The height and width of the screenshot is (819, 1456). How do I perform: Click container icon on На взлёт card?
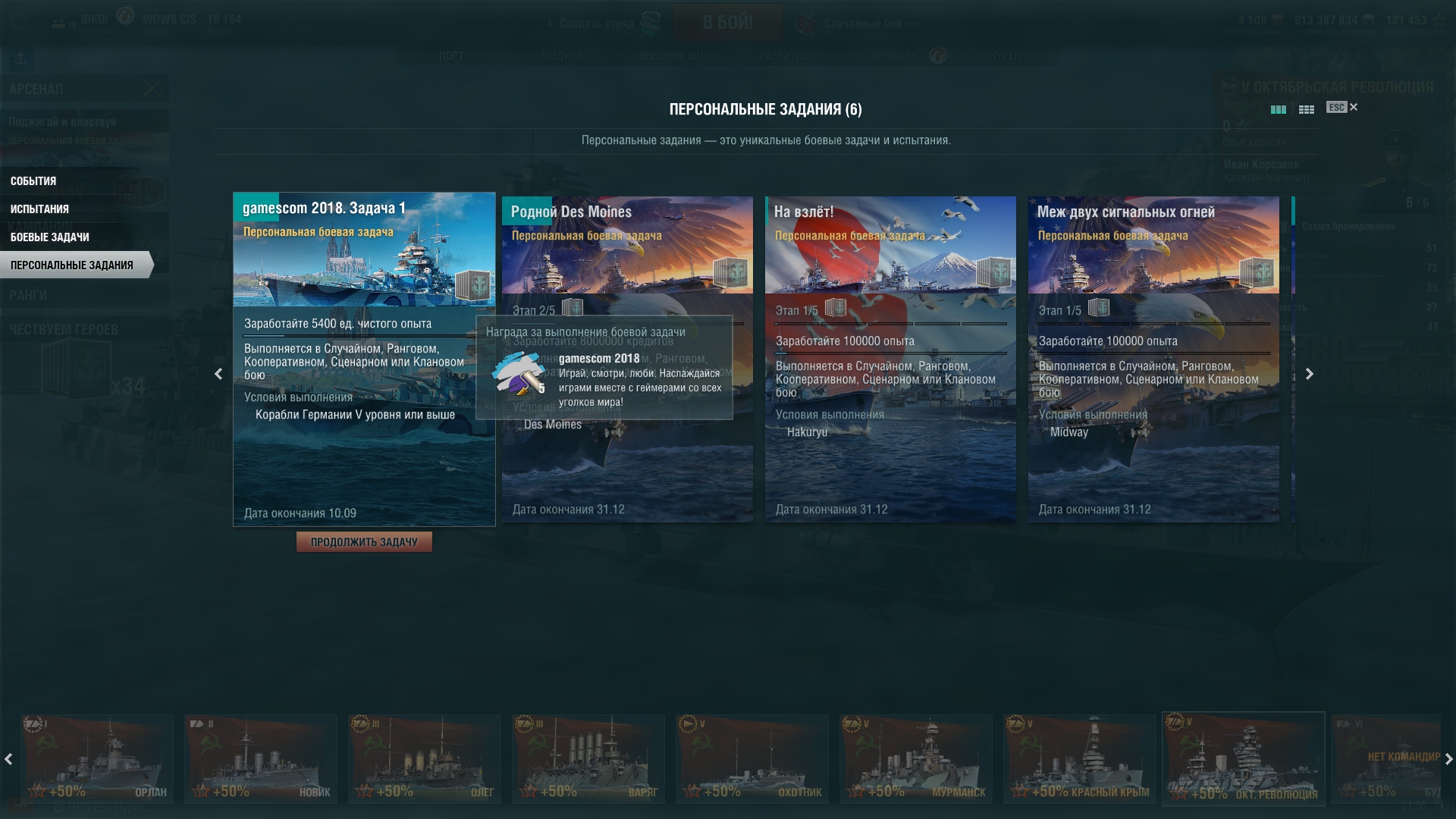click(x=994, y=273)
